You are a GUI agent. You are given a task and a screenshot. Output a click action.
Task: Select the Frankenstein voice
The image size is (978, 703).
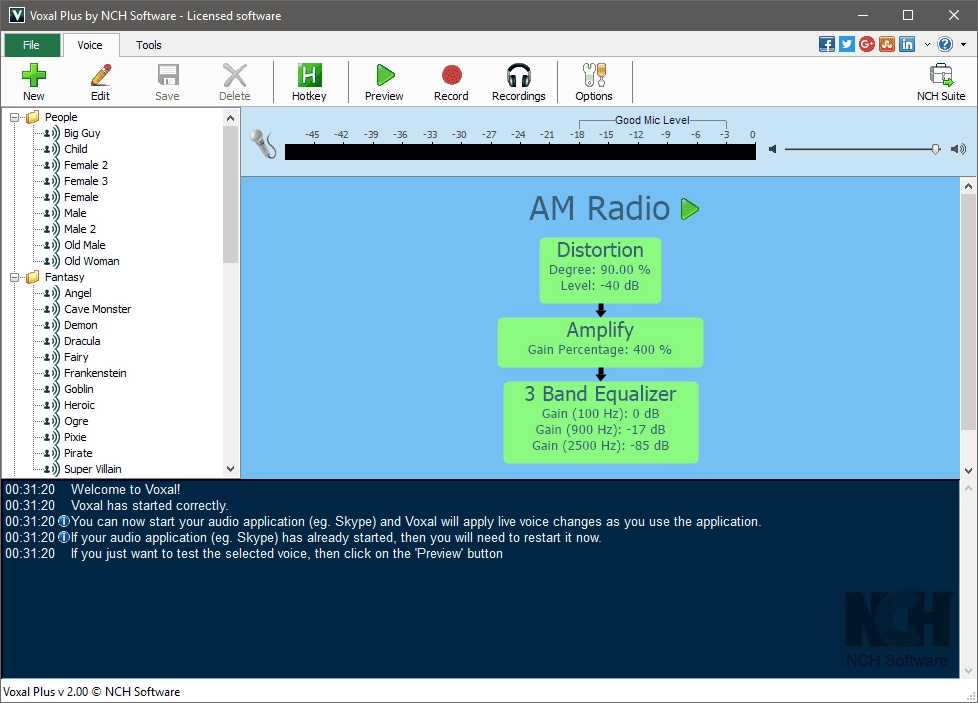[x=95, y=373]
